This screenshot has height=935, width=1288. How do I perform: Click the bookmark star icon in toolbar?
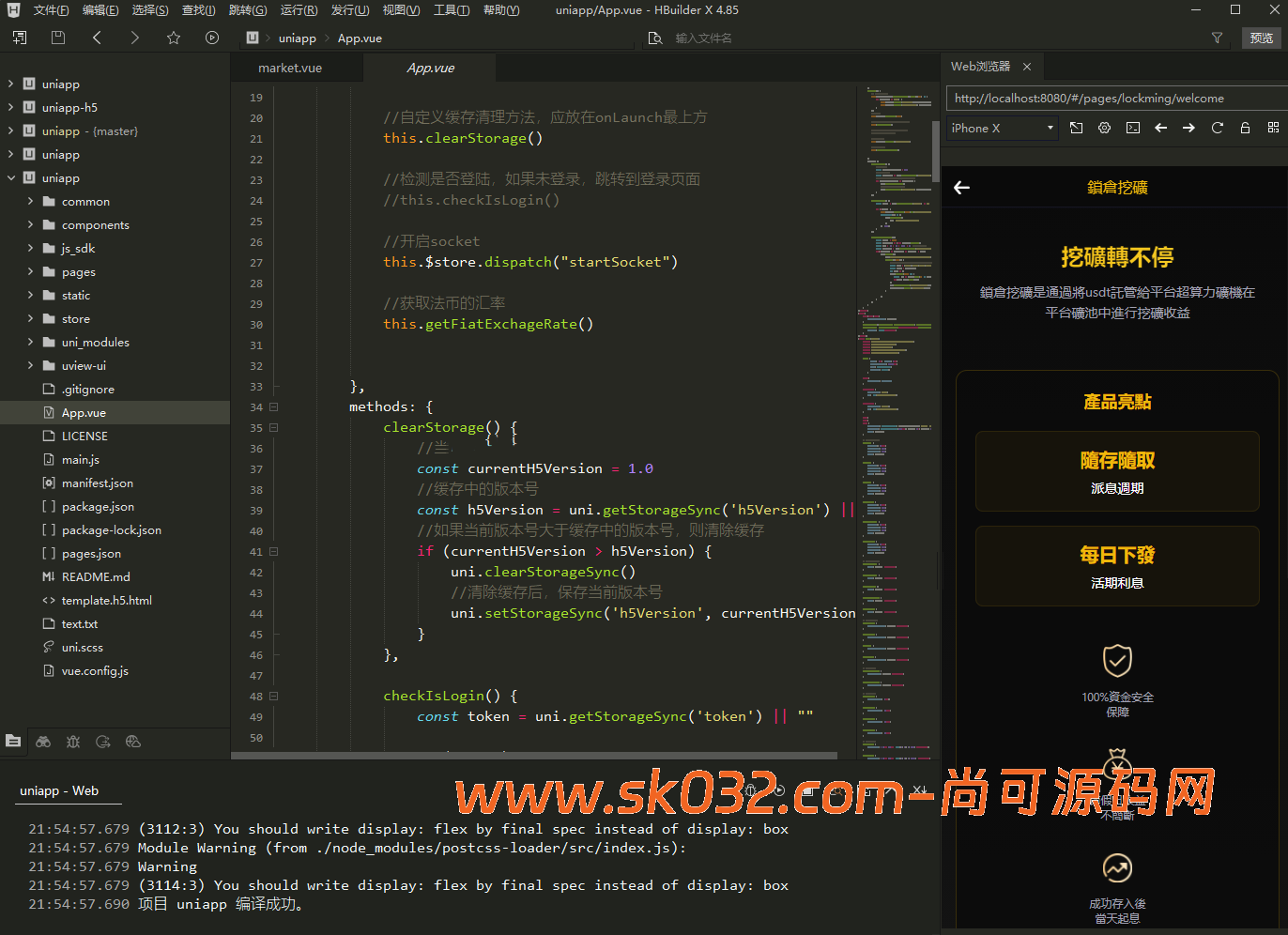point(174,38)
